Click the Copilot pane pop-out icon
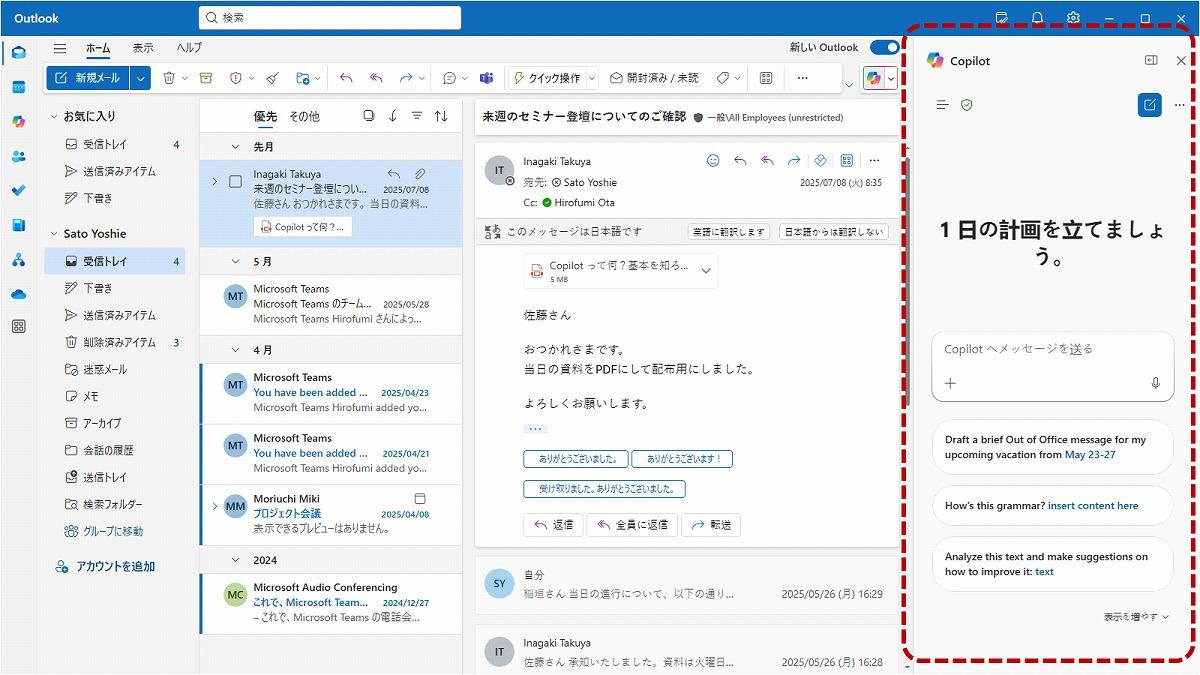The height and width of the screenshot is (675, 1200). point(1151,60)
